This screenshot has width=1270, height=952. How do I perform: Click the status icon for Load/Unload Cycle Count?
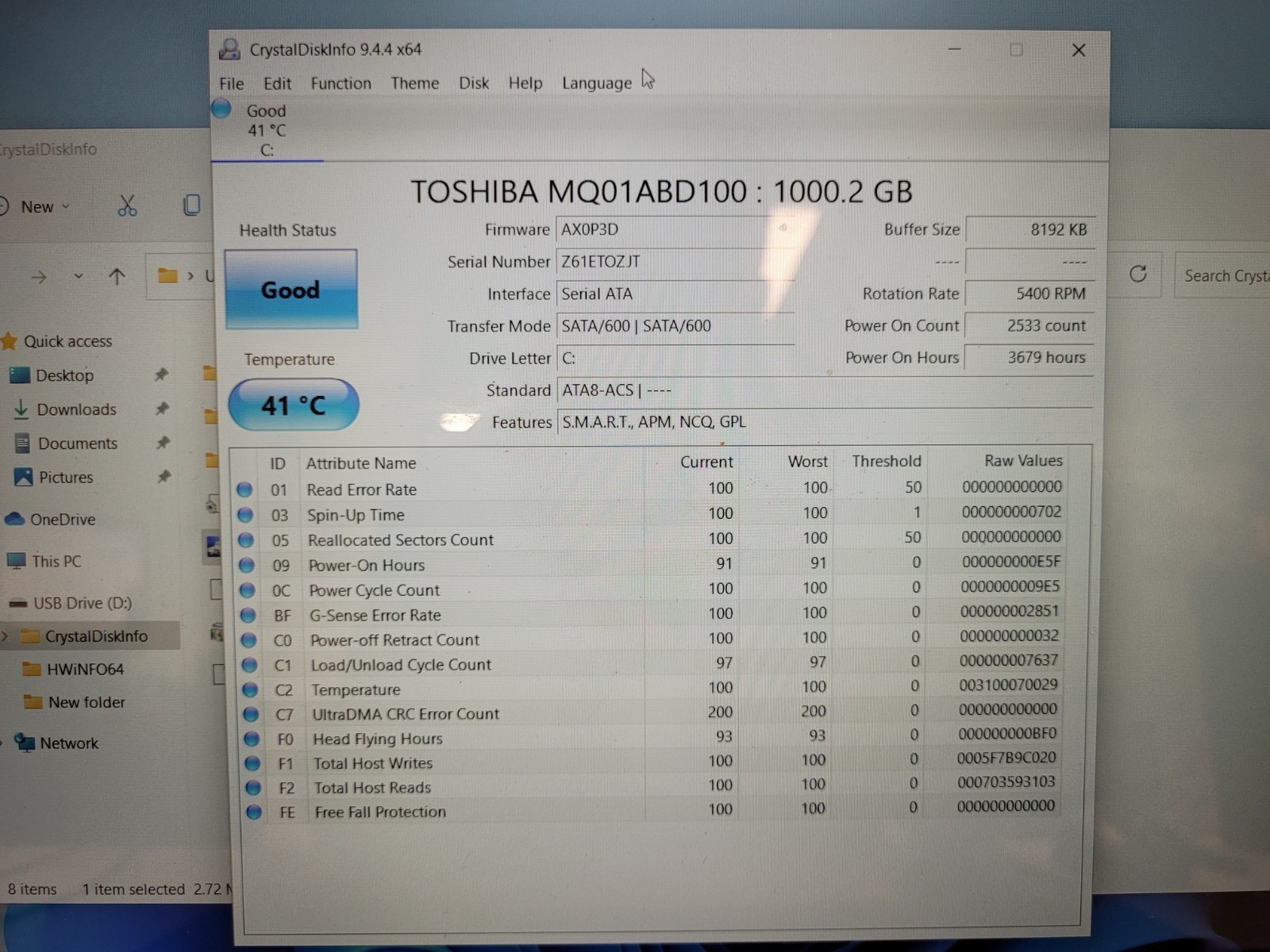(x=249, y=665)
